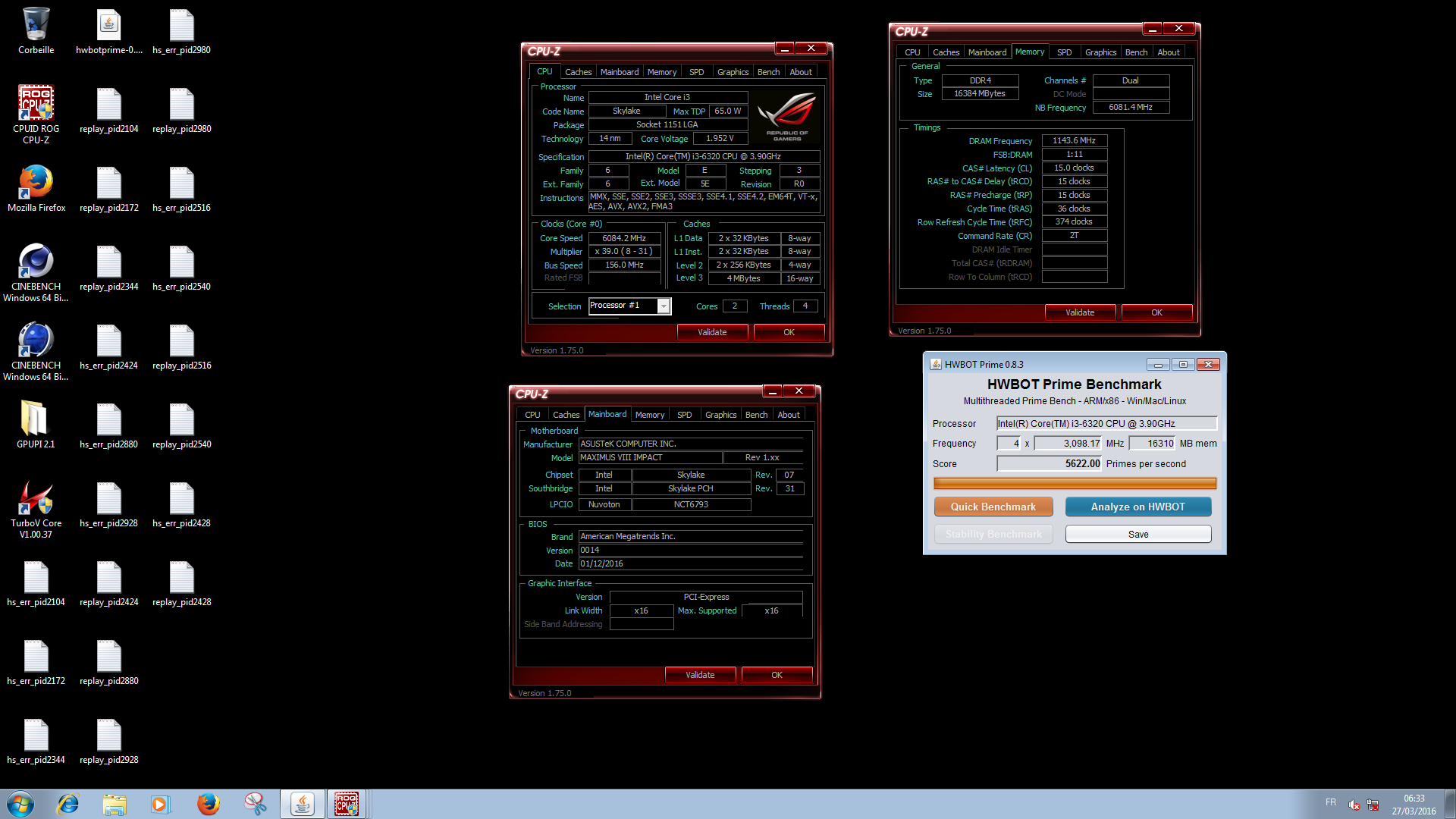
Task: Launch CINEBENCH Windows 64 Bit top shortcut
Action: pyautogui.click(x=36, y=273)
